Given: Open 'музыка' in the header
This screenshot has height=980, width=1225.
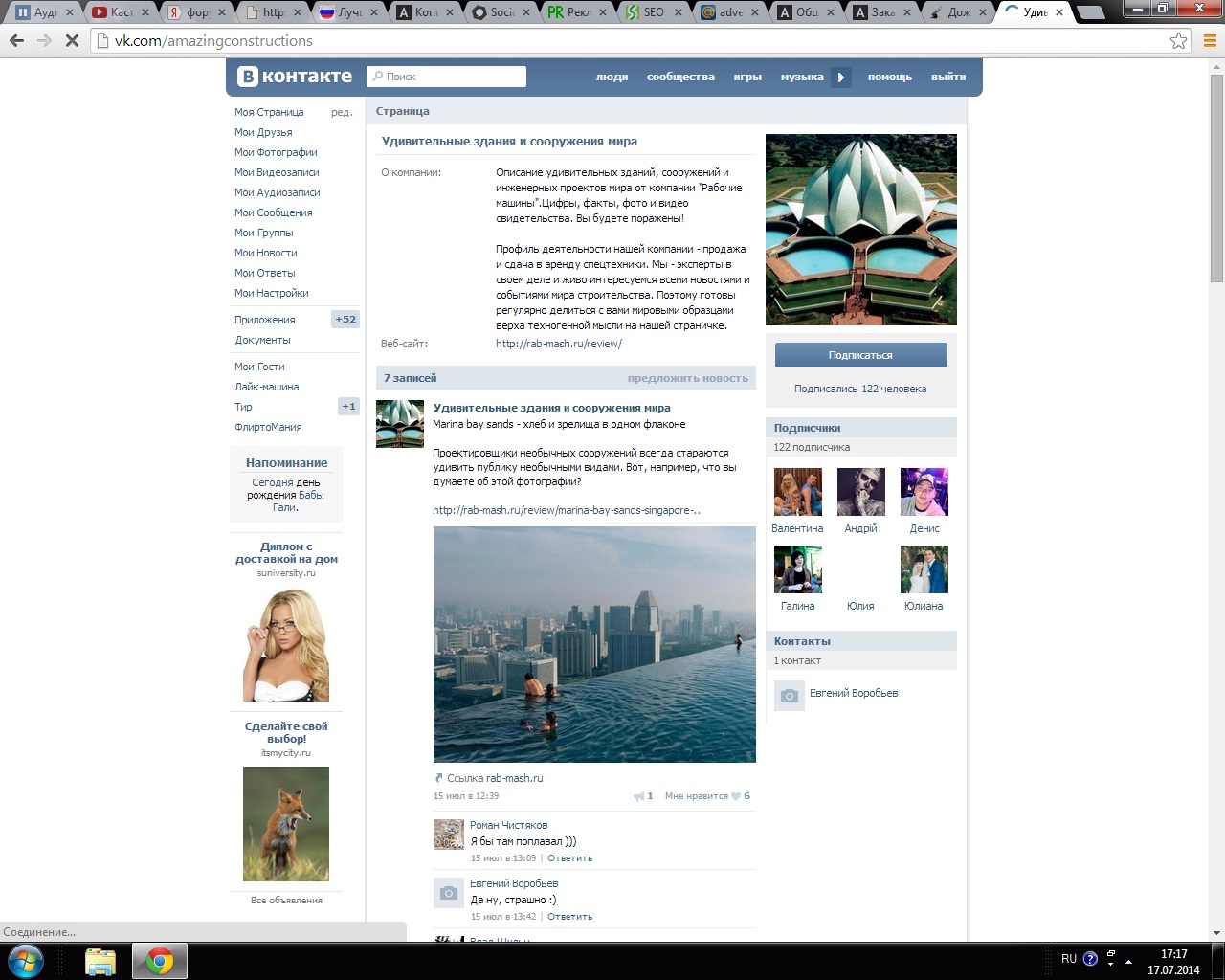Looking at the screenshot, I should [802, 77].
